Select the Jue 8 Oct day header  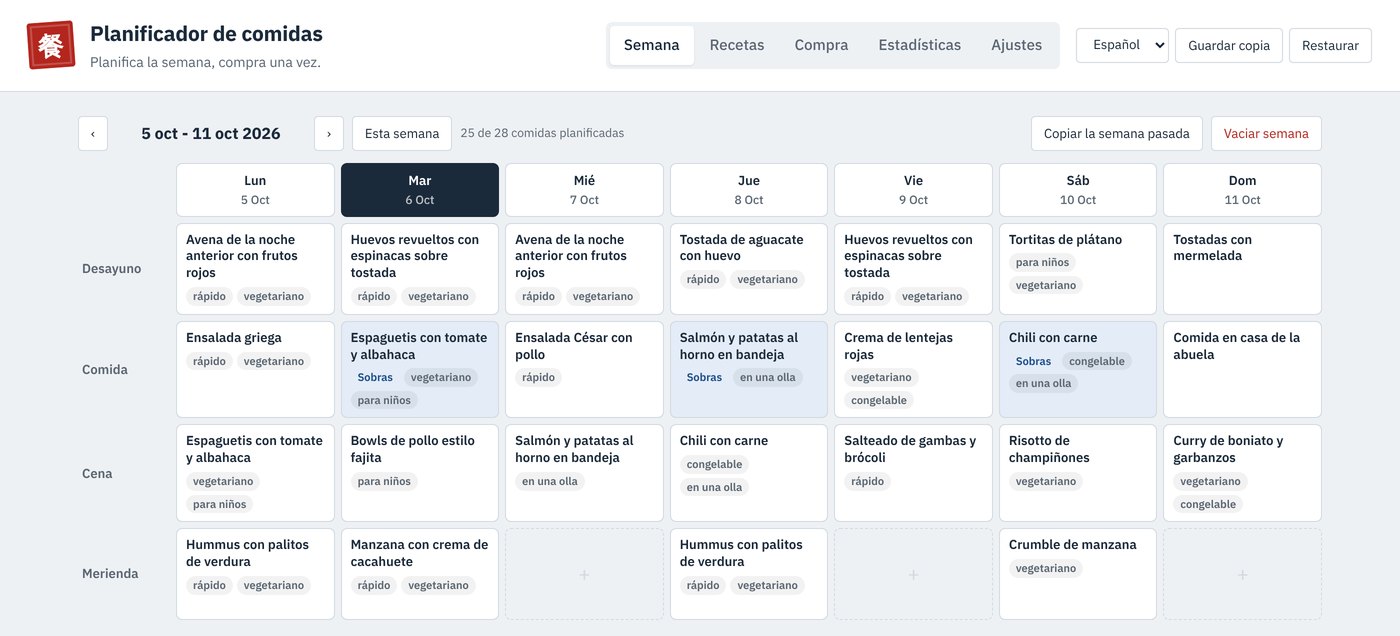point(749,190)
